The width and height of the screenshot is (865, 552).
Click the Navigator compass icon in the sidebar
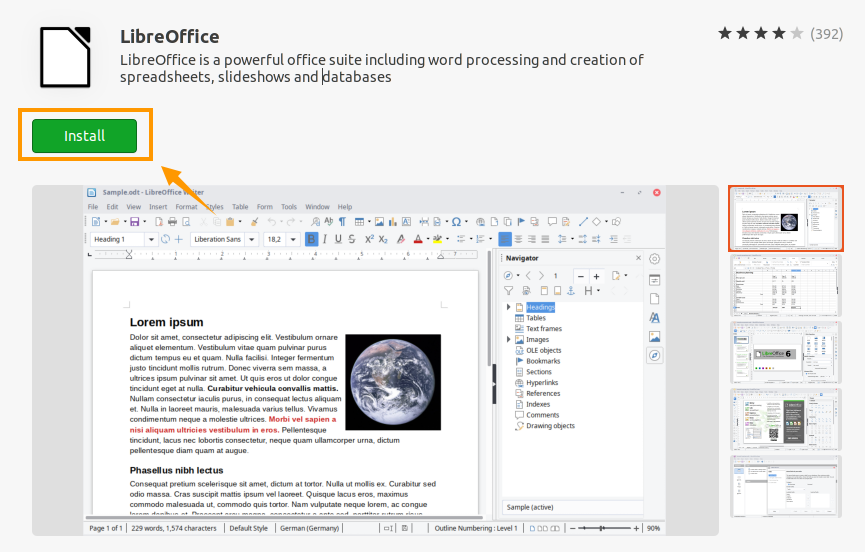[655, 355]
